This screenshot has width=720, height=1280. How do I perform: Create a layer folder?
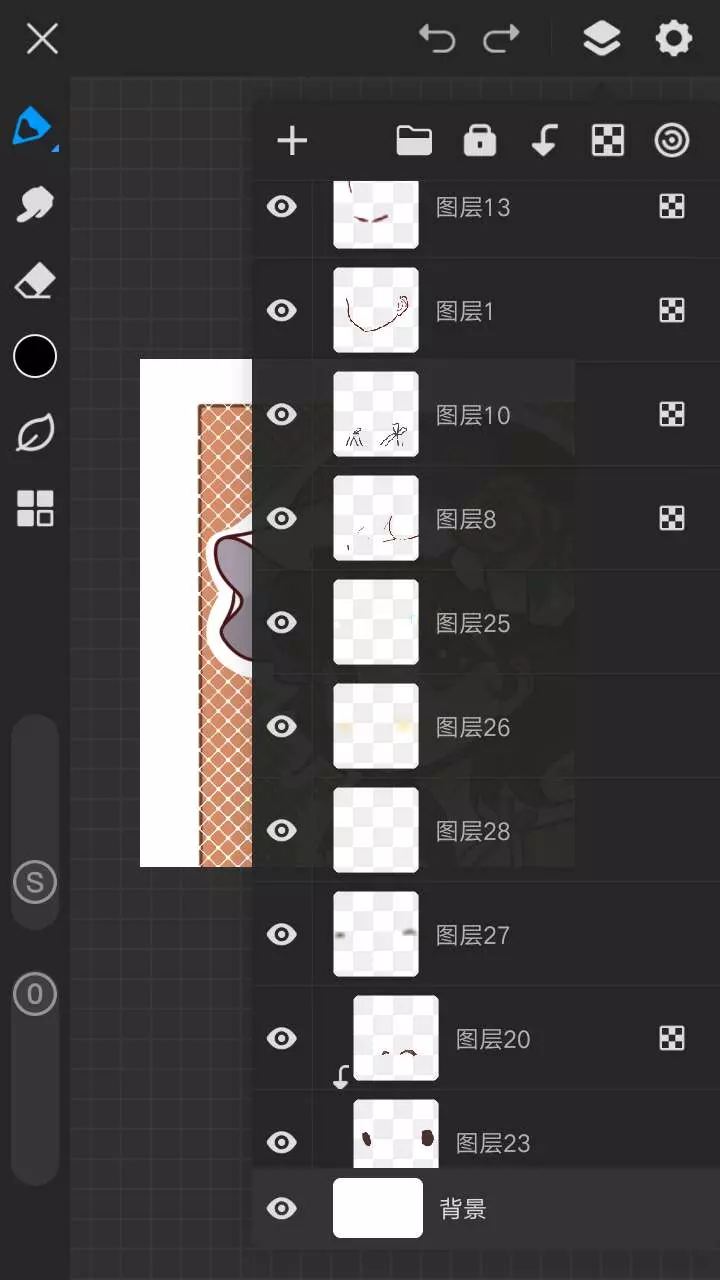(x=414, y=141)
